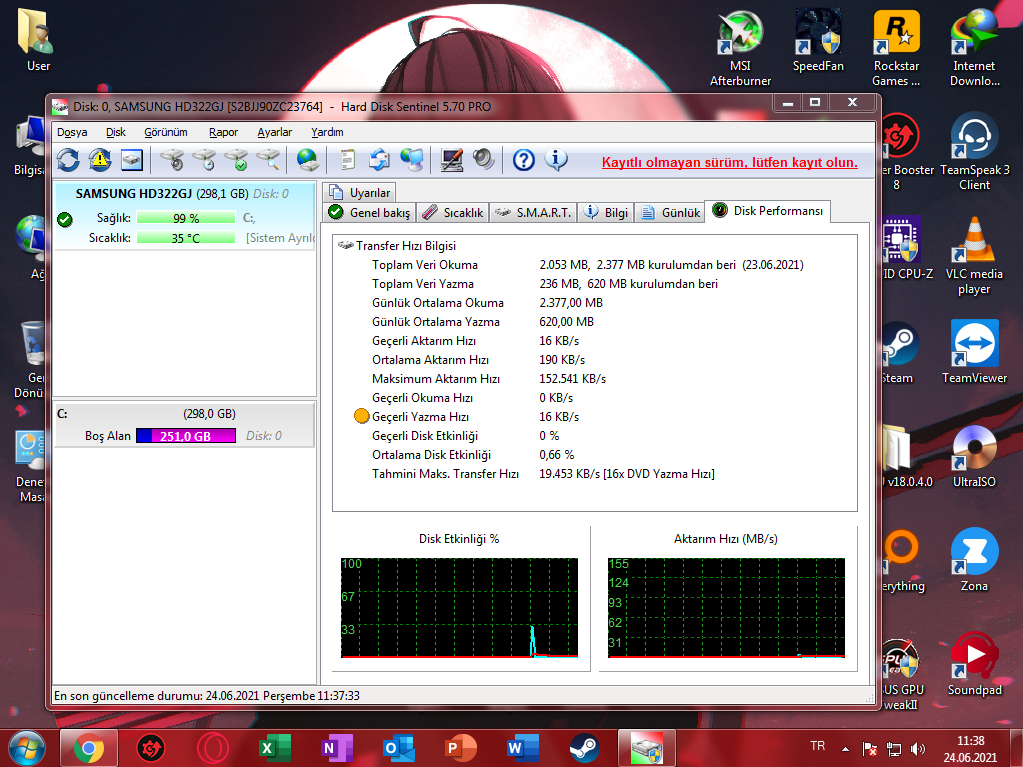Launch Chrome from the taskbar
The image size is (1023, 767).
89,748
